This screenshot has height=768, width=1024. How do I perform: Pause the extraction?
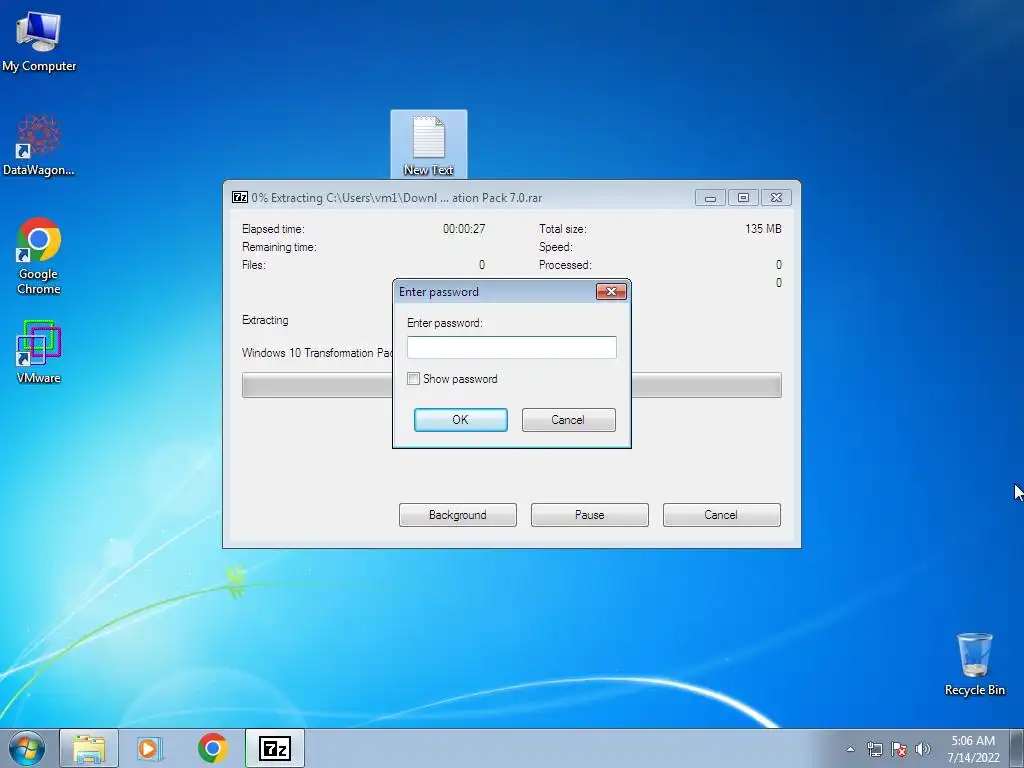[590, 515]
